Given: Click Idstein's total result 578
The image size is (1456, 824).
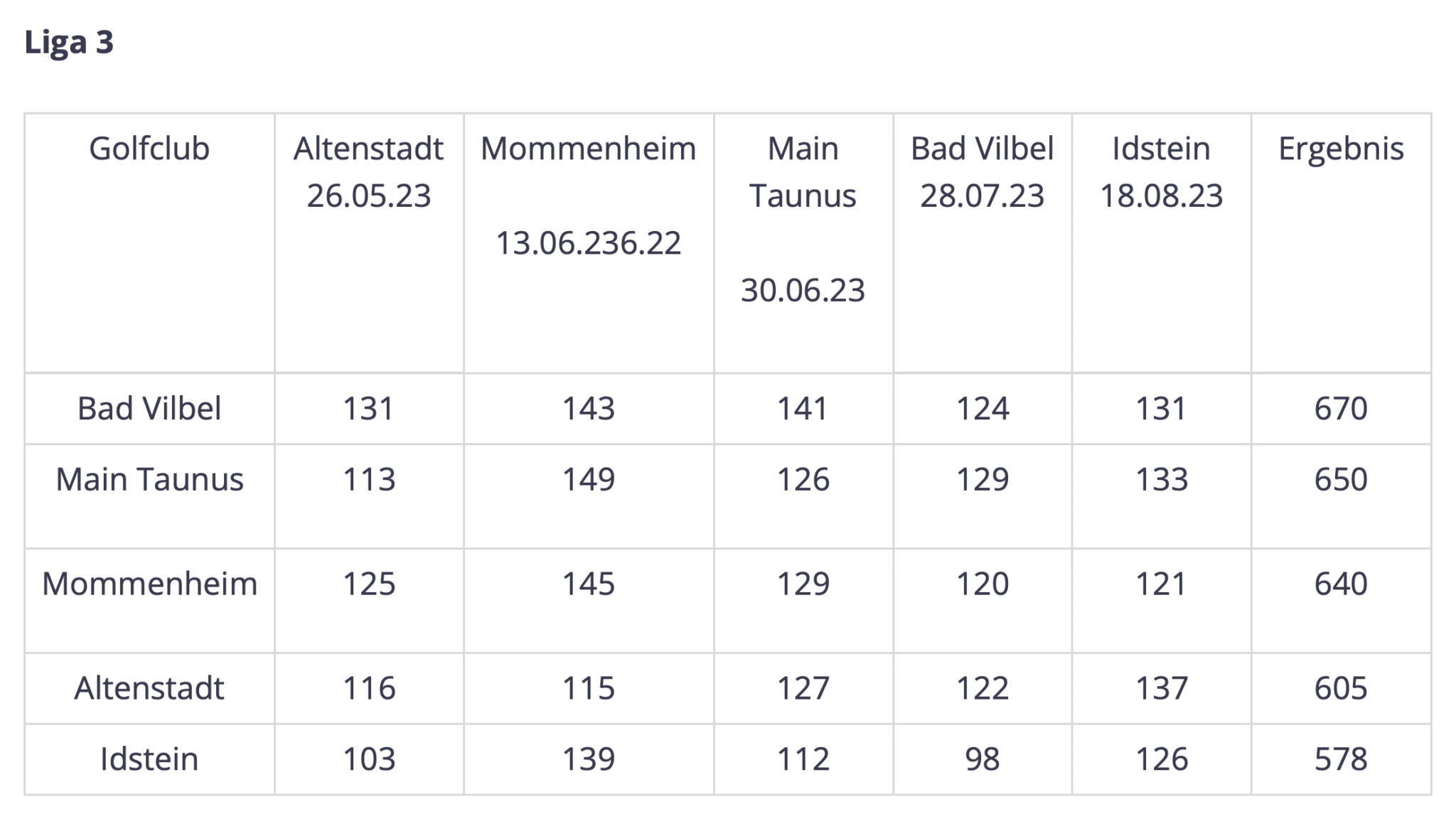Looking at the screenshot, I should pos(1341,759).
